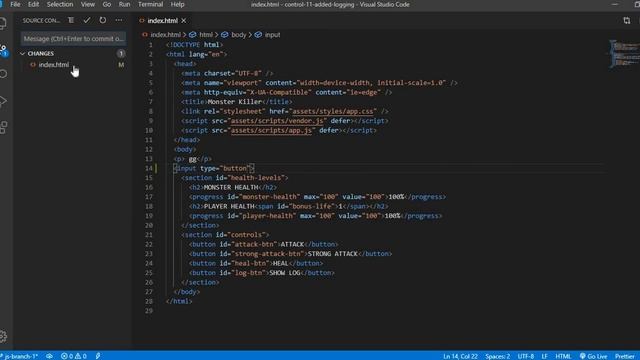Click the M modified status of index.html
640x360 pixels.
coord(121,64)
